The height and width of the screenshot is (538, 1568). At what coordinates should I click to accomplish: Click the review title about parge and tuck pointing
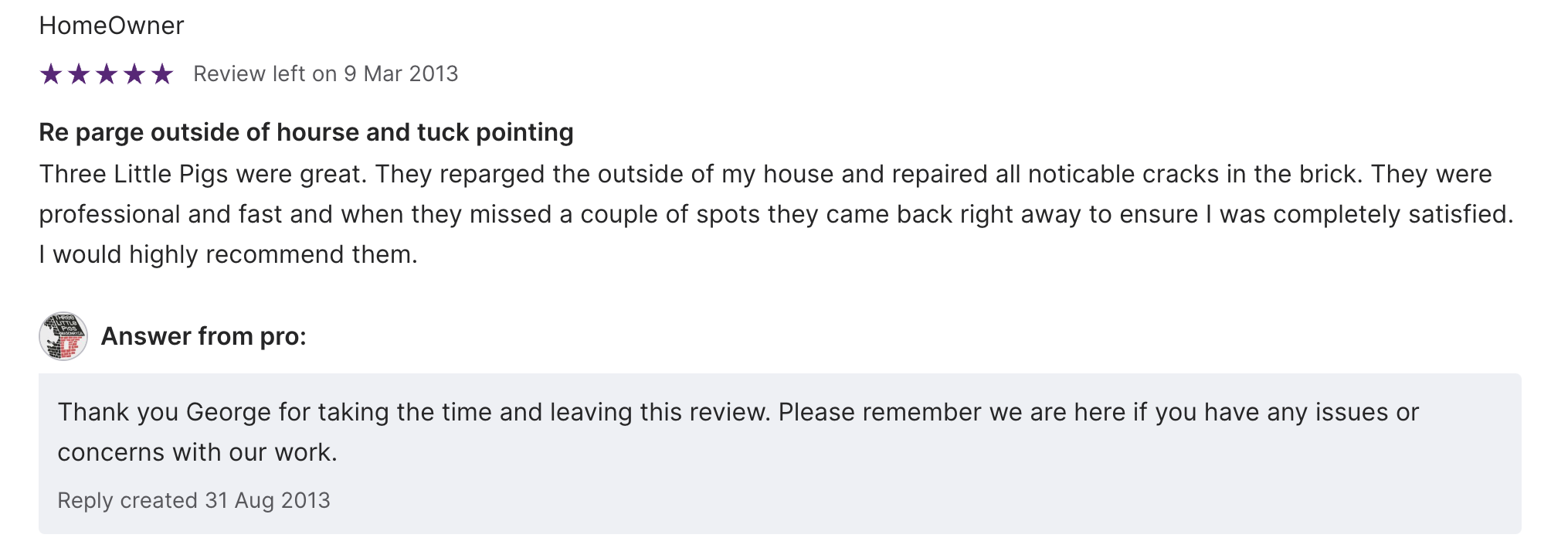[x=306, y=132]
